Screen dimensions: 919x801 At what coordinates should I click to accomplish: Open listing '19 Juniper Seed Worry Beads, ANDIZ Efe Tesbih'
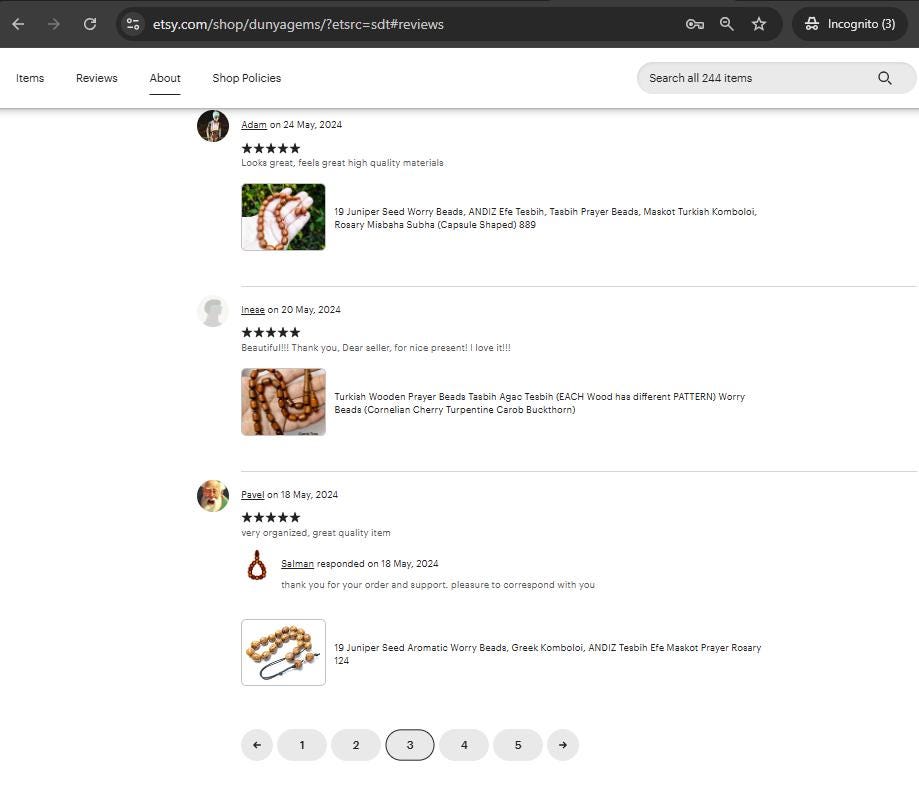pos(545,218)
